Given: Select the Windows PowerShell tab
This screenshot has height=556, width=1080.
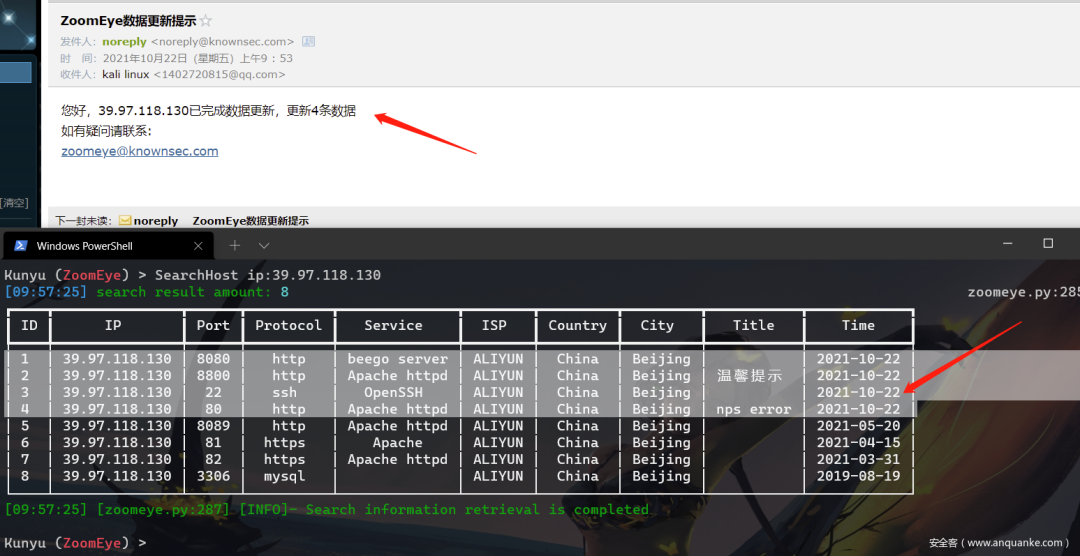Looking at the screenshot, I should pos(108,246).
